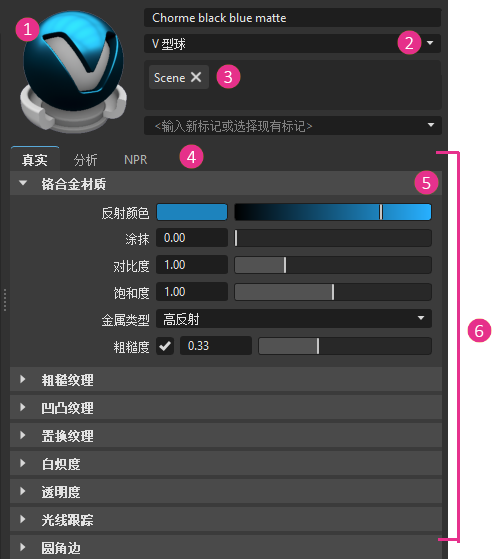
Task: Open the V型球 preview shape dropdown
Action: click(x=292, y=43)
